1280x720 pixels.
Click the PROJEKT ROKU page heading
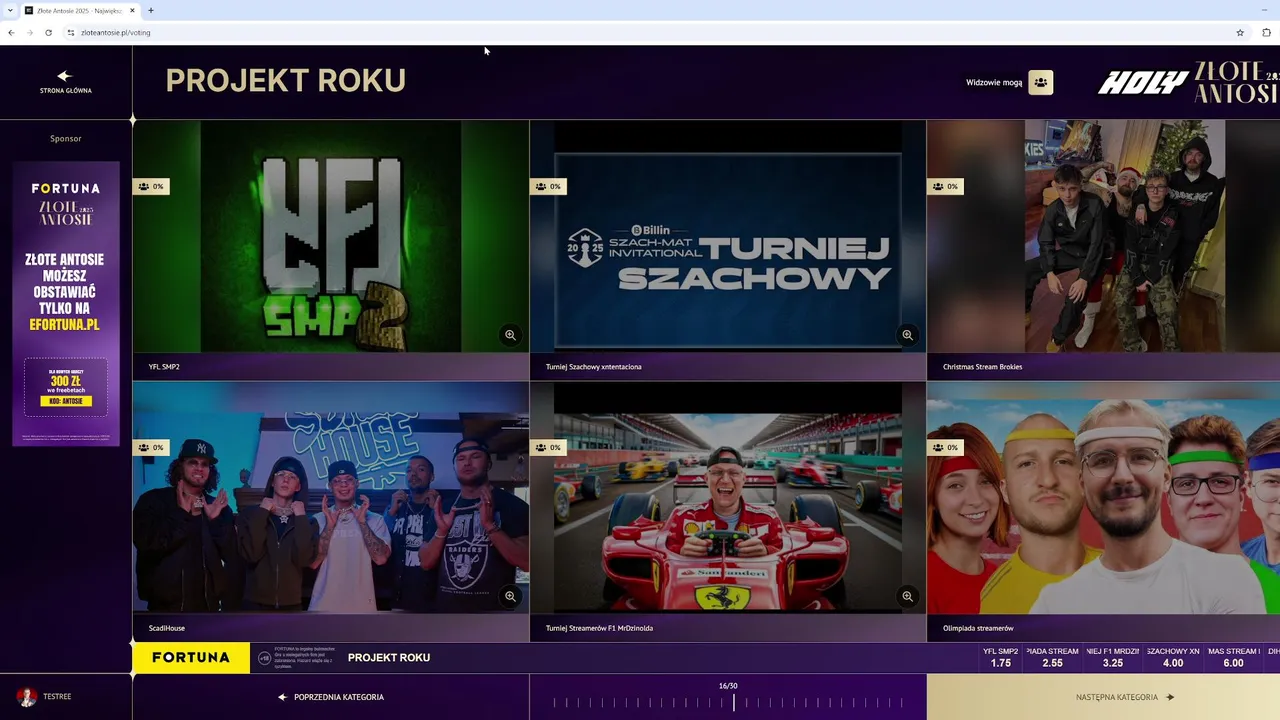(285, 80)
